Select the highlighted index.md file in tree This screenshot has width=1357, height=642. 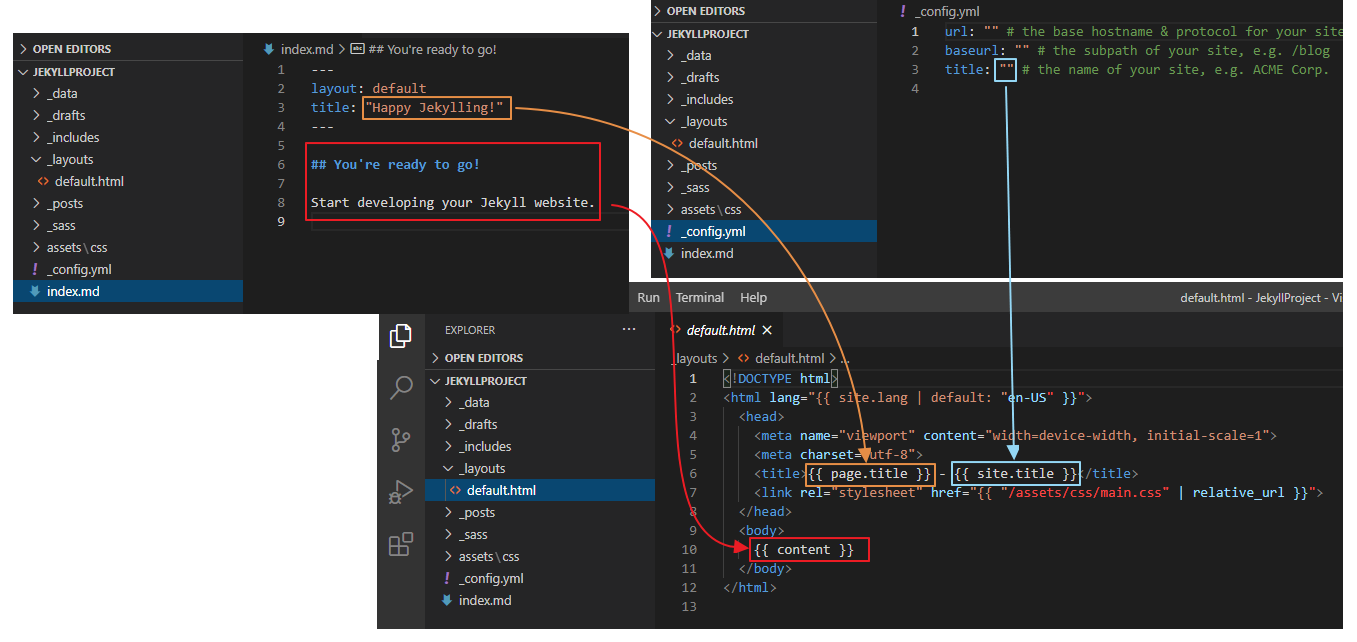pyautogui.click(x=73, y=291)
